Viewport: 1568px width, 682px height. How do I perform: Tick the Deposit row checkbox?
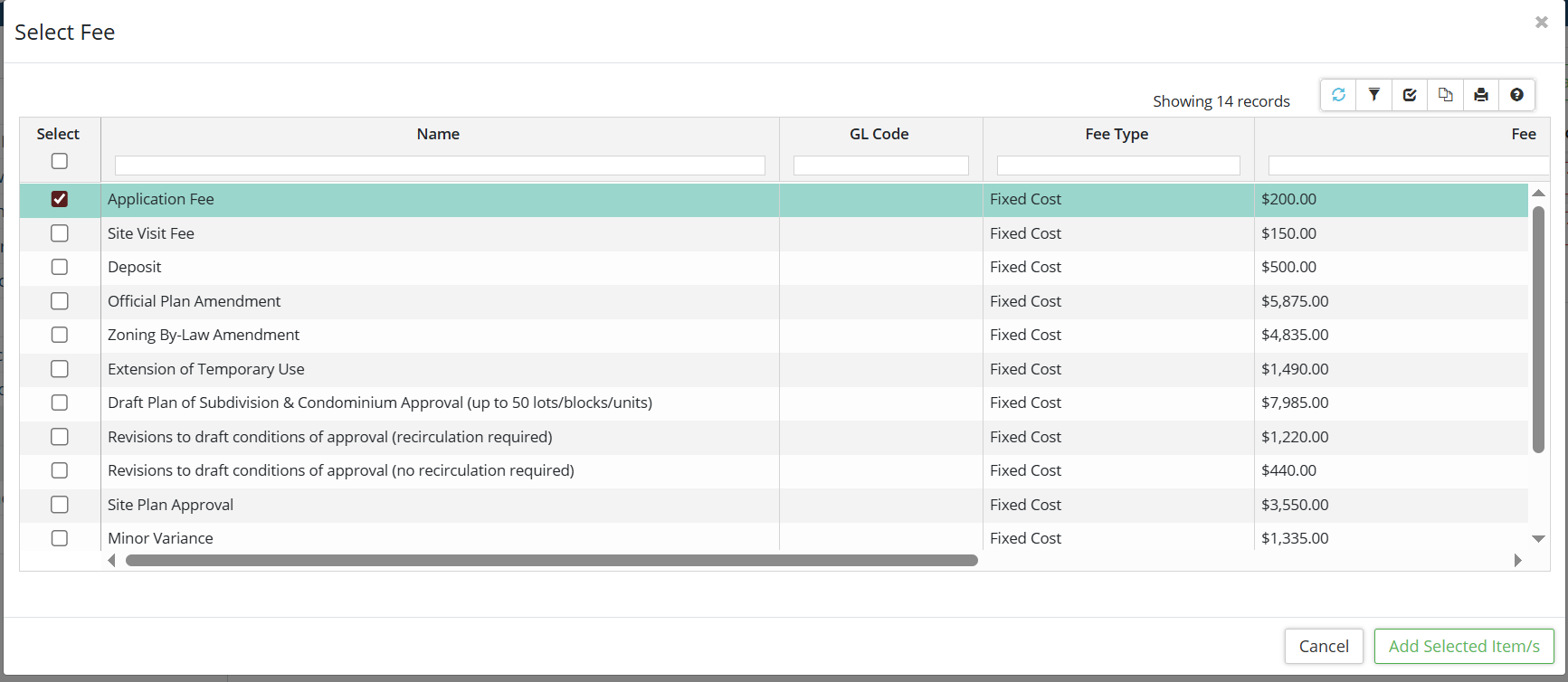click(x=60, y=267)
